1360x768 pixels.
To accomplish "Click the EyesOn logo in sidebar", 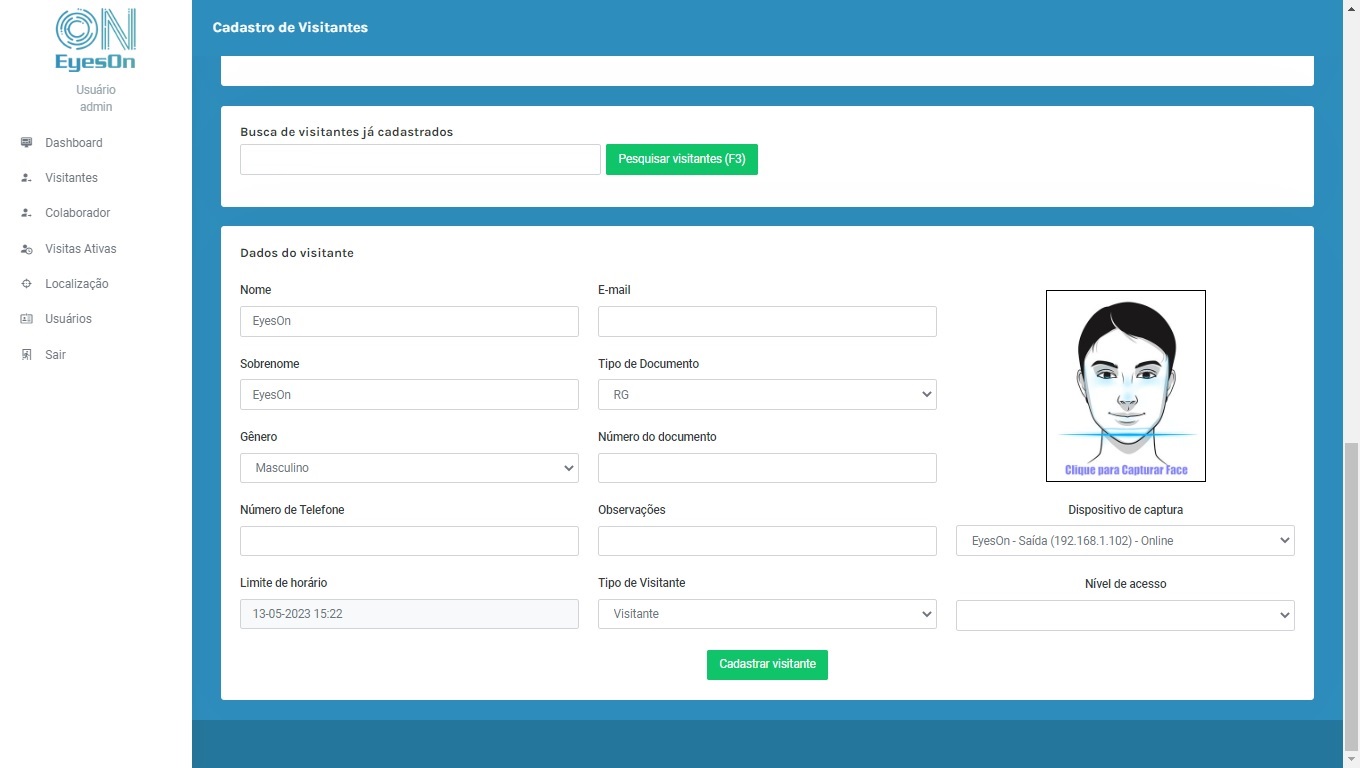I will tap(95, 40).
